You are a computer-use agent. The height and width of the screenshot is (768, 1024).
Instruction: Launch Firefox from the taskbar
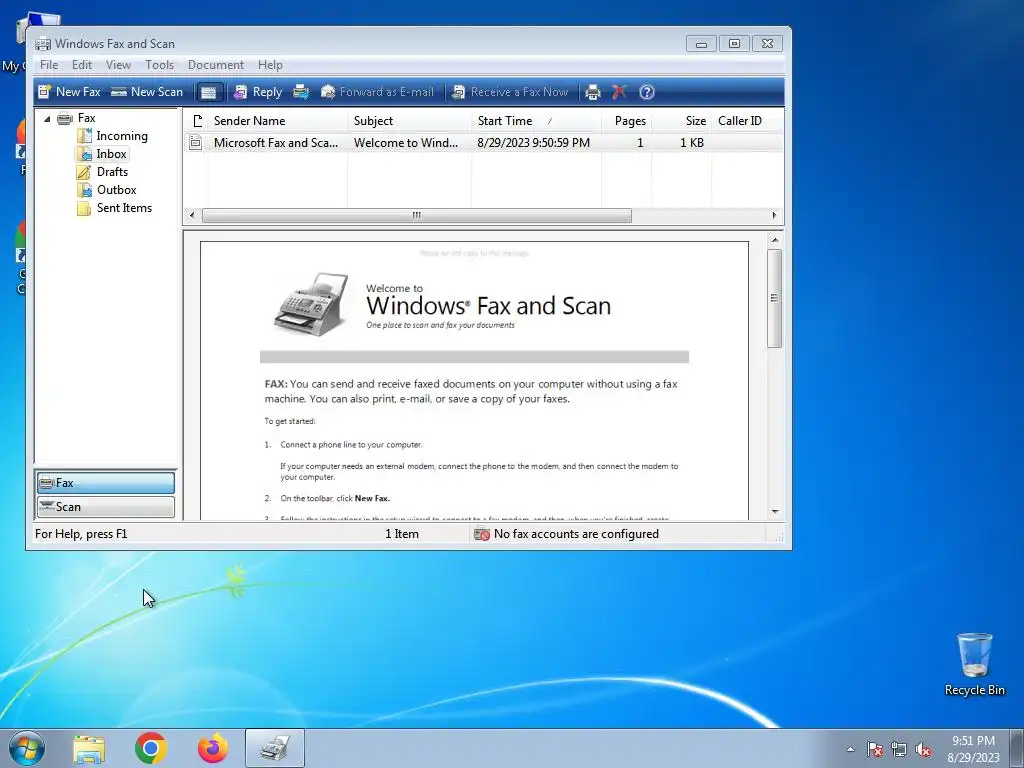click(213, 748)
